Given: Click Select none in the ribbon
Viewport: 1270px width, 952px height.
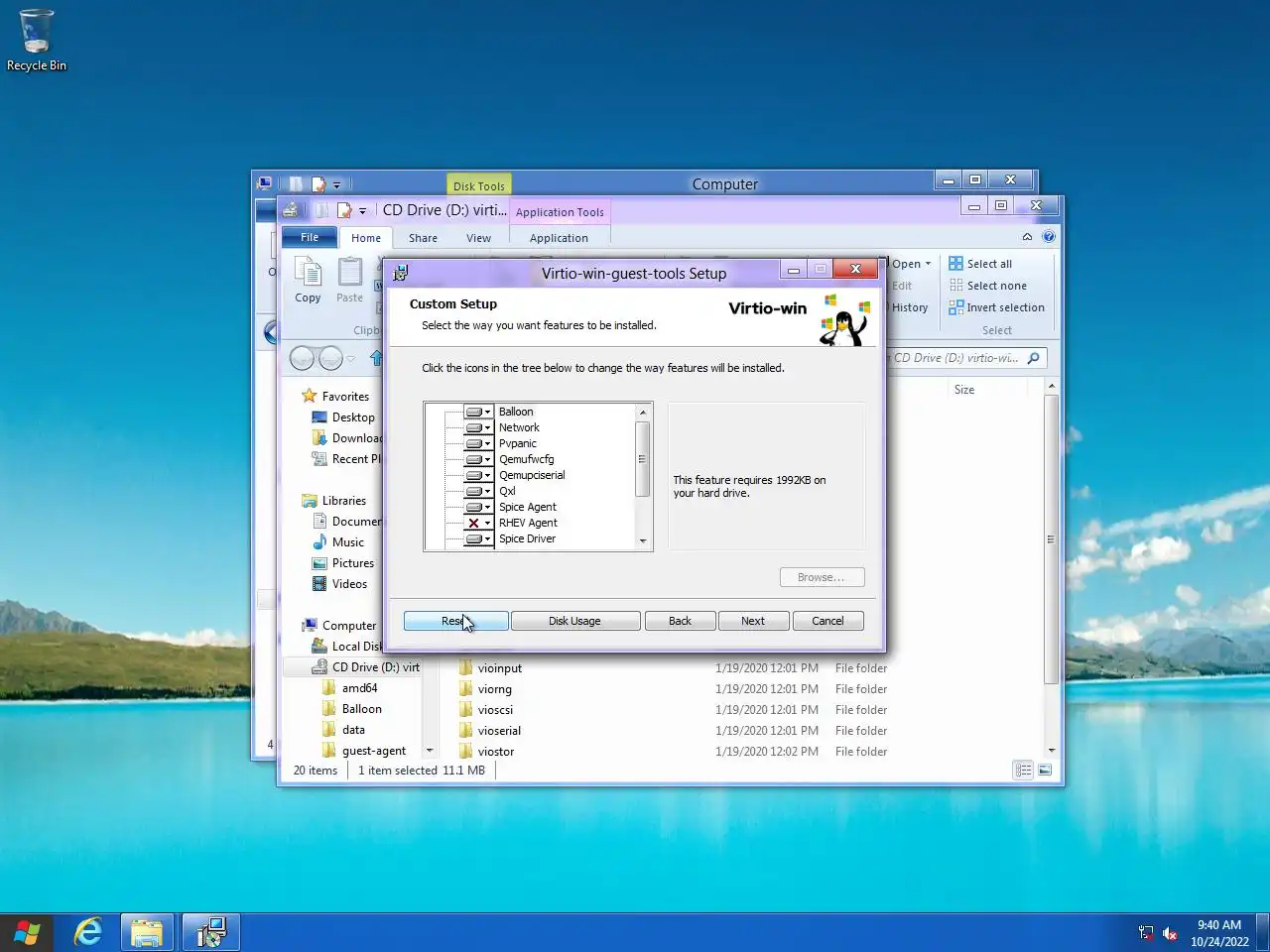Looking at the screenshot, I should [x=987, y=286].
